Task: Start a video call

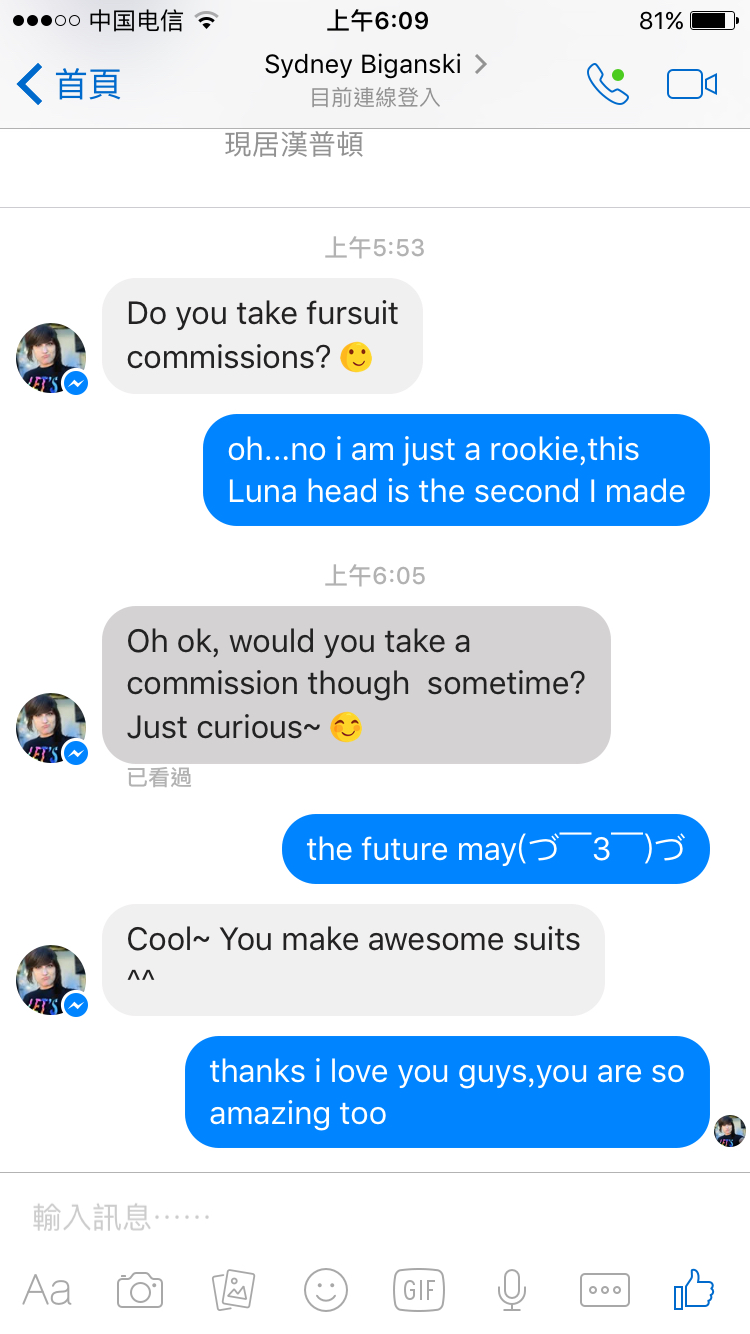Action: pyautogui.click(x=692, y=85)
